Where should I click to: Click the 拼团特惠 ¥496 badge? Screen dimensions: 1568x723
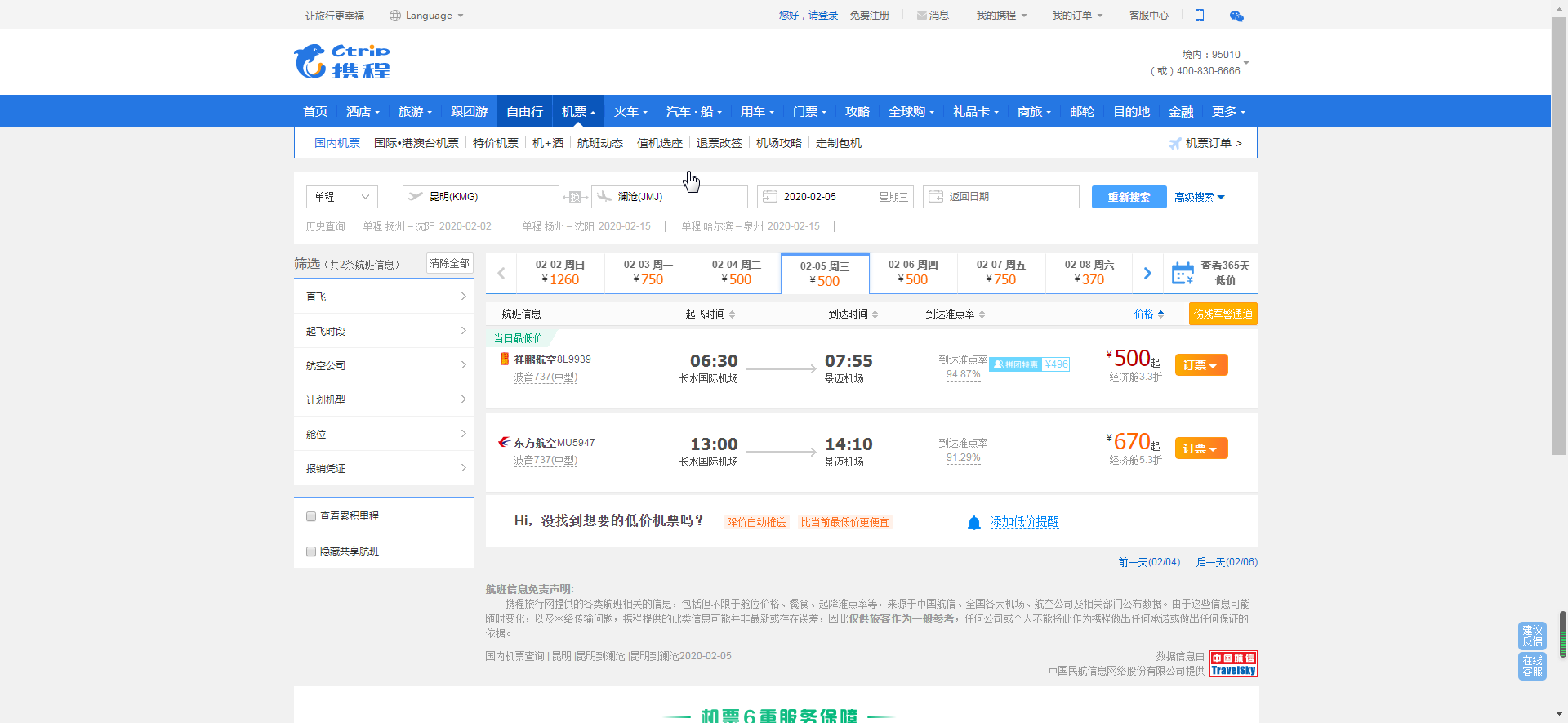[x=1029, y=364]
